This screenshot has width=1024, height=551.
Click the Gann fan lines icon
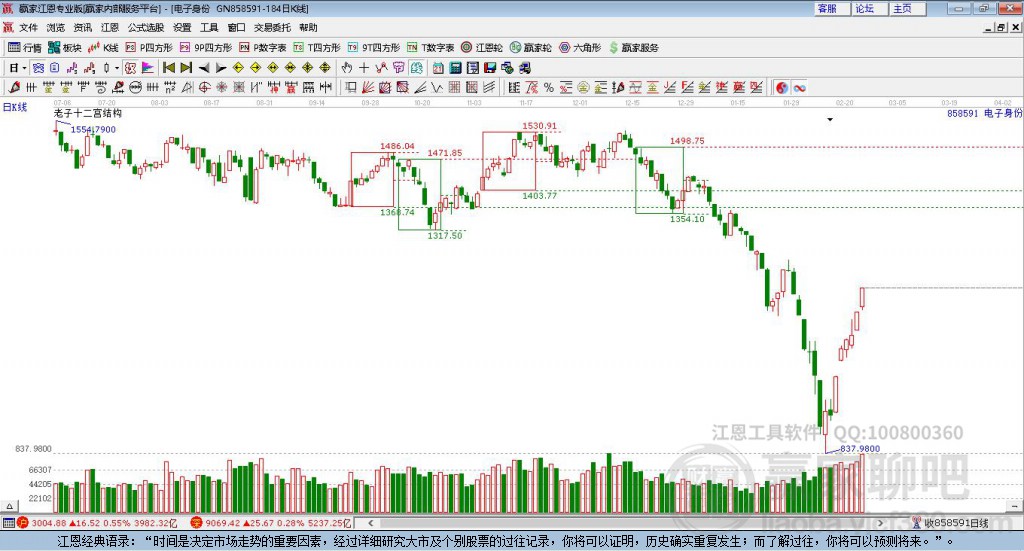tap(368, 87)
